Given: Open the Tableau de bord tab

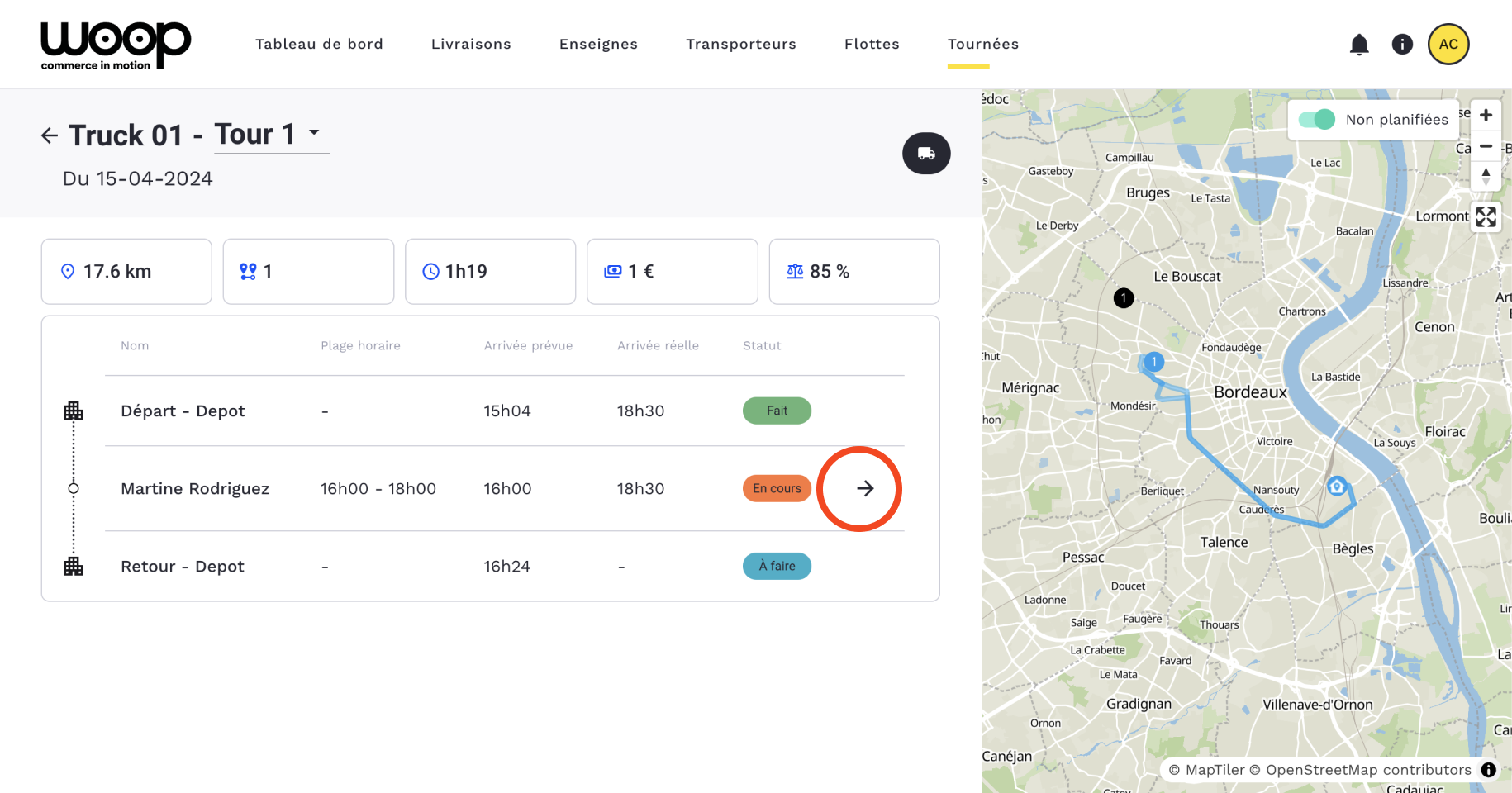Looking at the screenshot, I should [319, 45].
